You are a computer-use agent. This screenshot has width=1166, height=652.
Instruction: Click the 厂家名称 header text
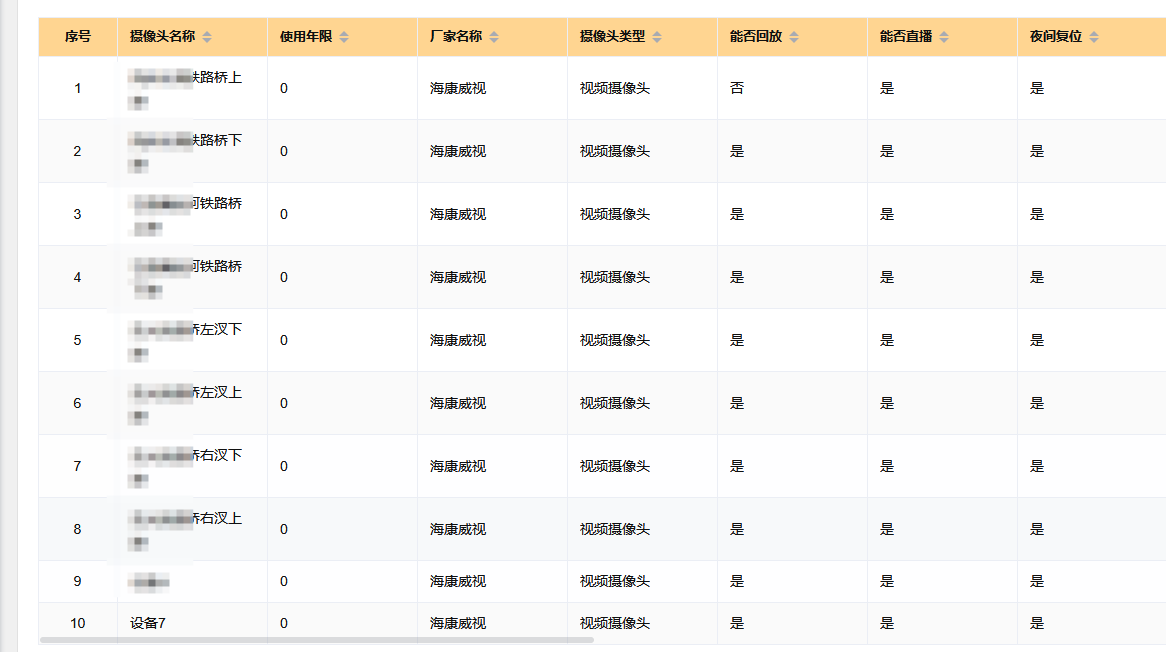coord(456,36)
